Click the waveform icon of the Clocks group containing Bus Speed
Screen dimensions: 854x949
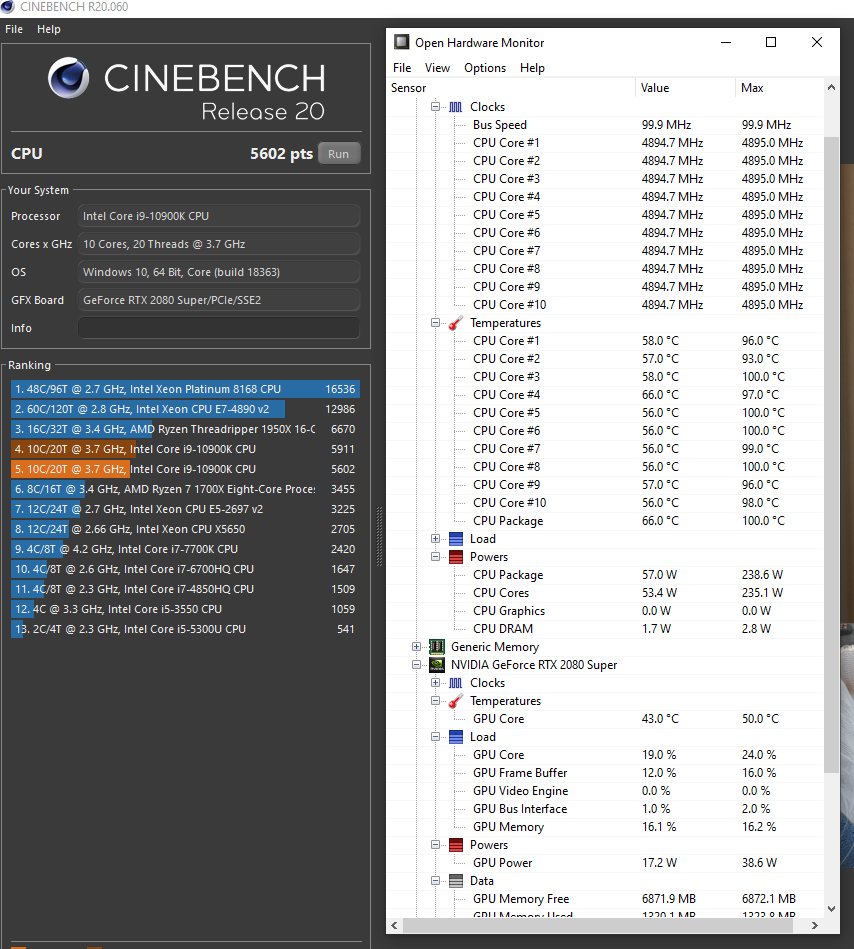click(x=456, y=107)
